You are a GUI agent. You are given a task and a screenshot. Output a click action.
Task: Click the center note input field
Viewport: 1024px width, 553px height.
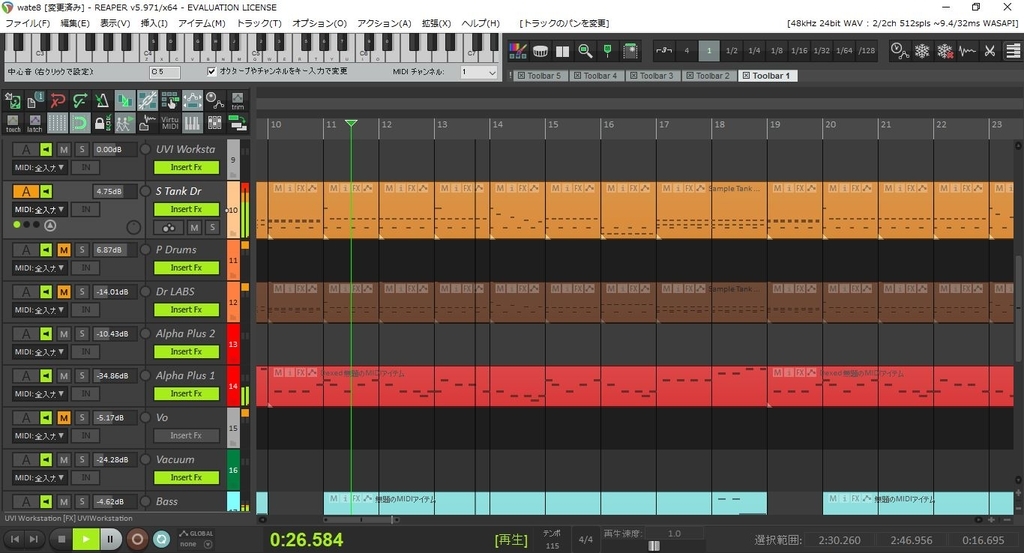pos(165,72)
